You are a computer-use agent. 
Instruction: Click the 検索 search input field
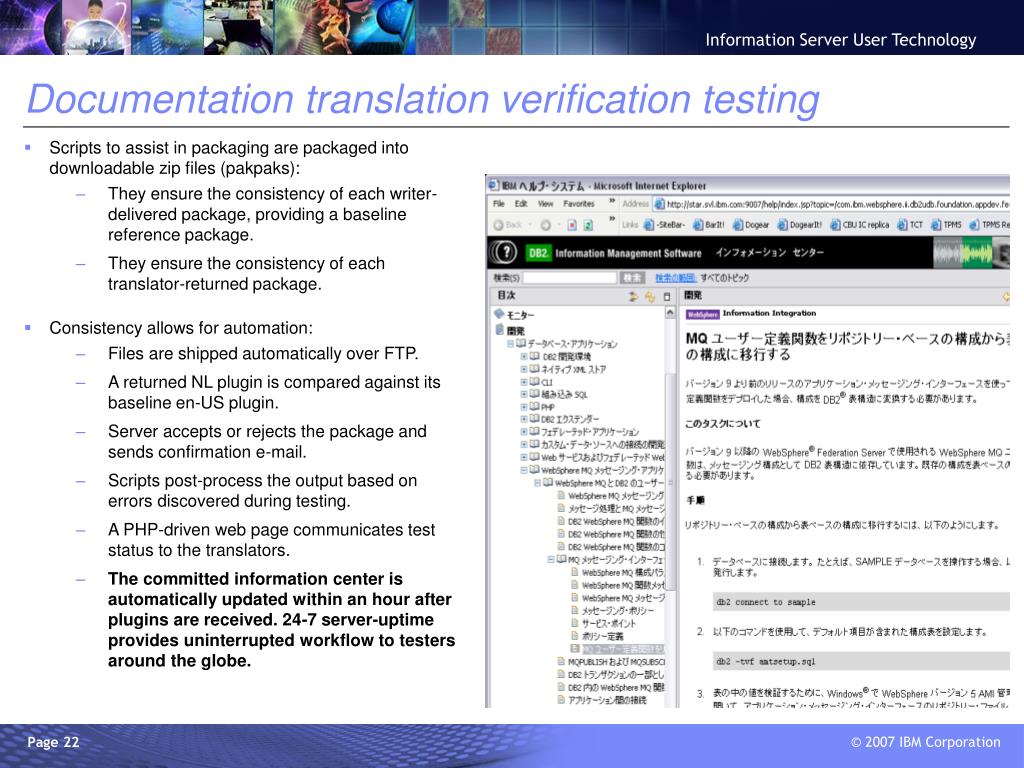569,278
